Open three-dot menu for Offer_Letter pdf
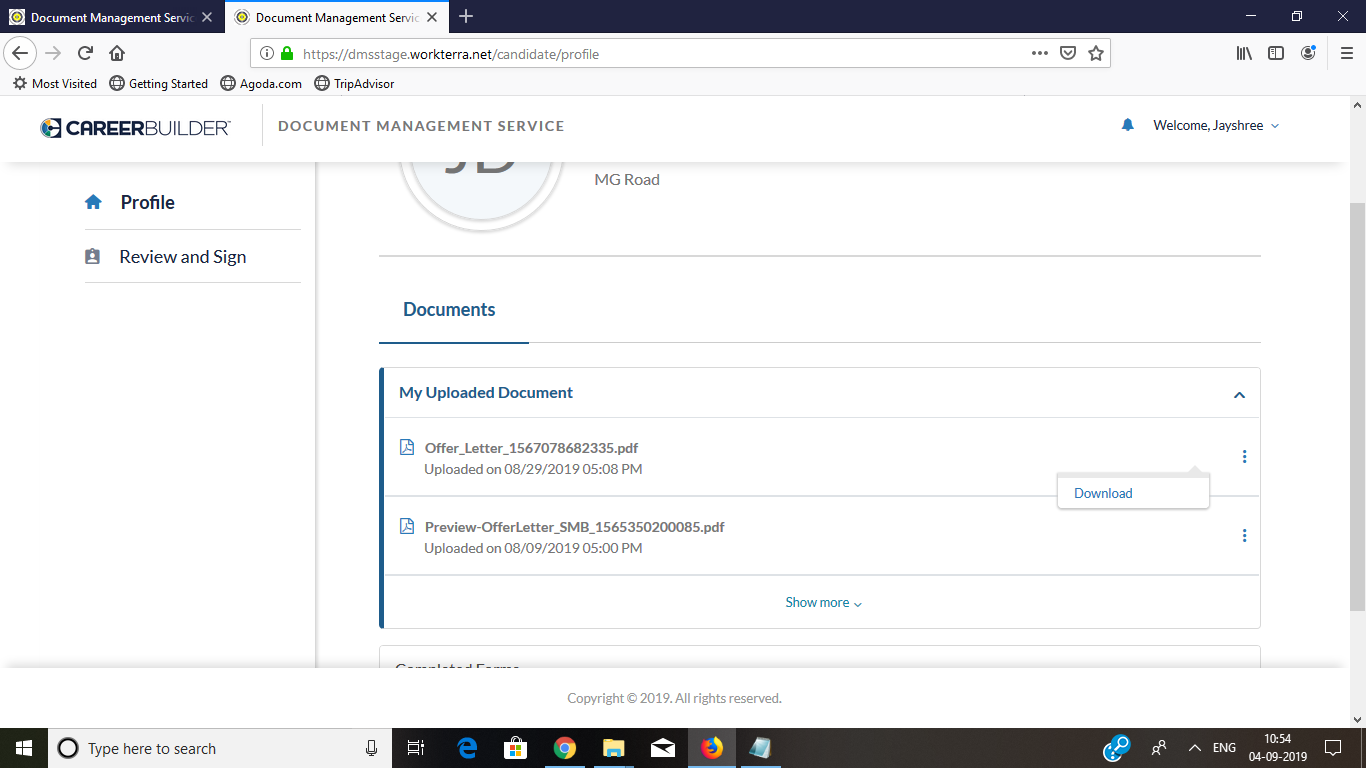Image resolution: width=1366 pixels, height=768 pixels. click(1244, 457)
